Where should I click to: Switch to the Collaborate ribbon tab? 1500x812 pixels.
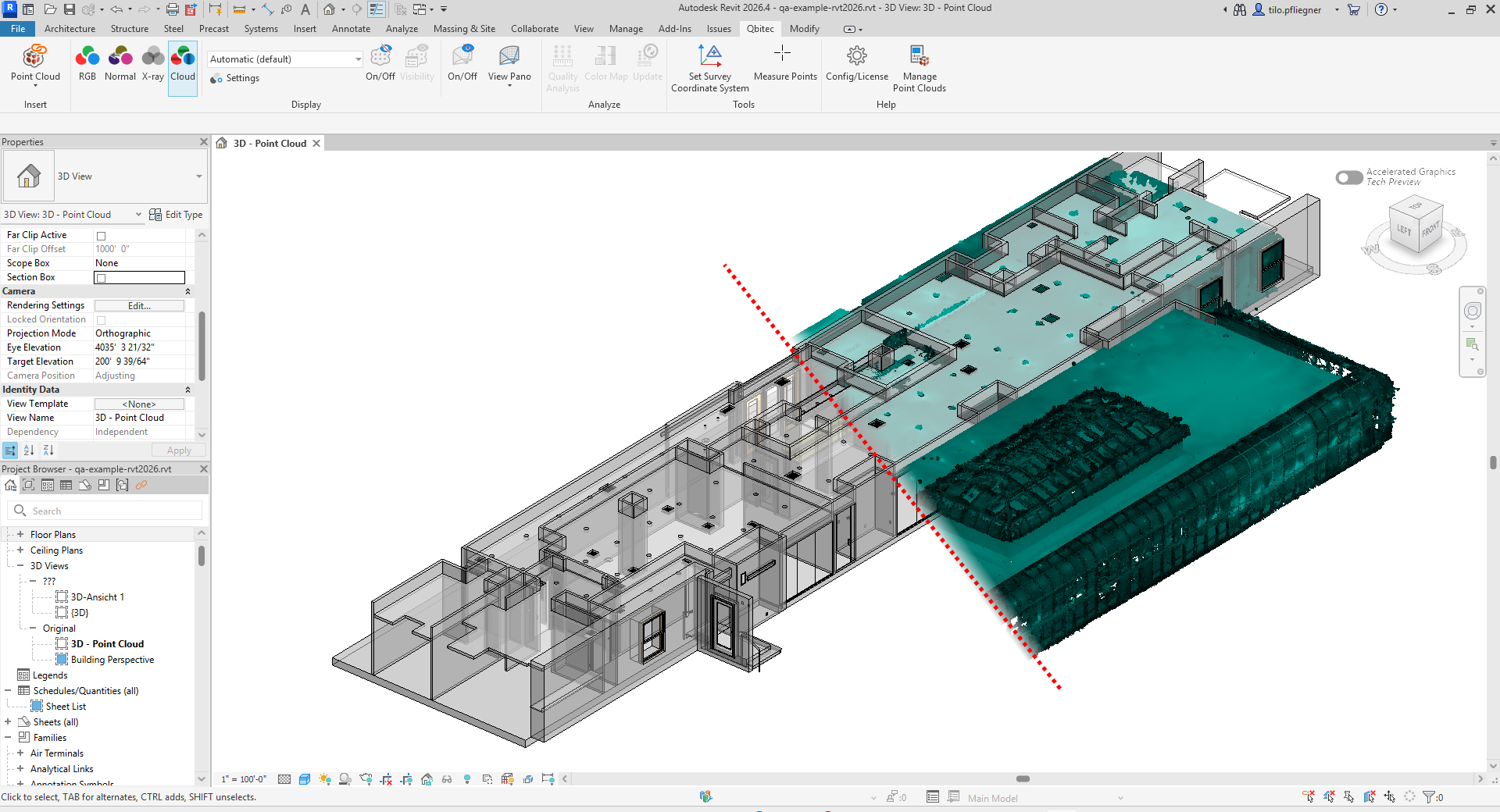[534, 29]
